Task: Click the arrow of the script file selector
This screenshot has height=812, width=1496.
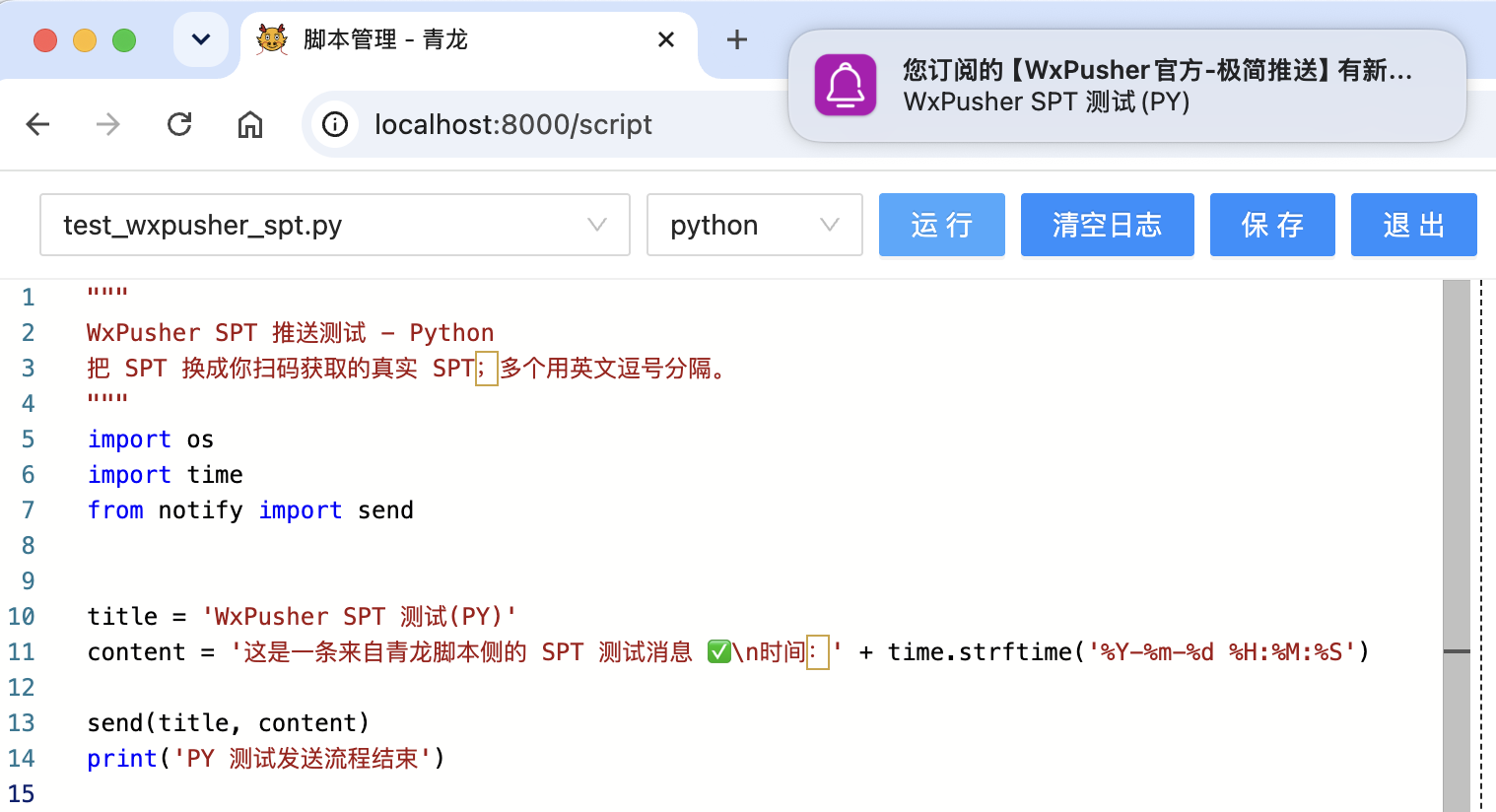Action: [597, 225]
